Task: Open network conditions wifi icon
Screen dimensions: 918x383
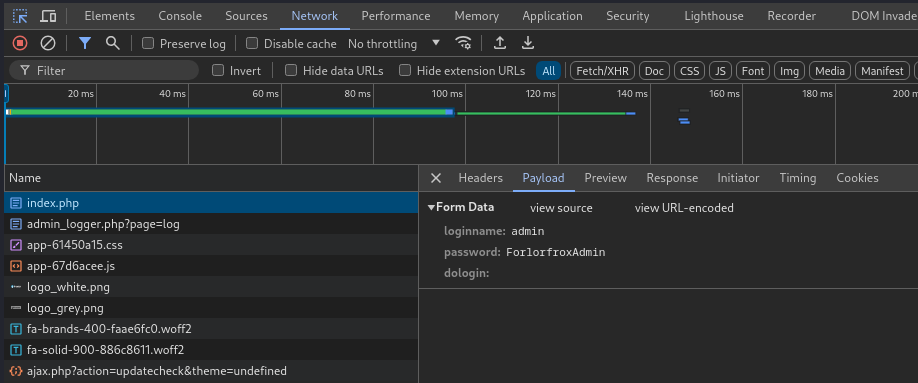Action: [463, 43]
